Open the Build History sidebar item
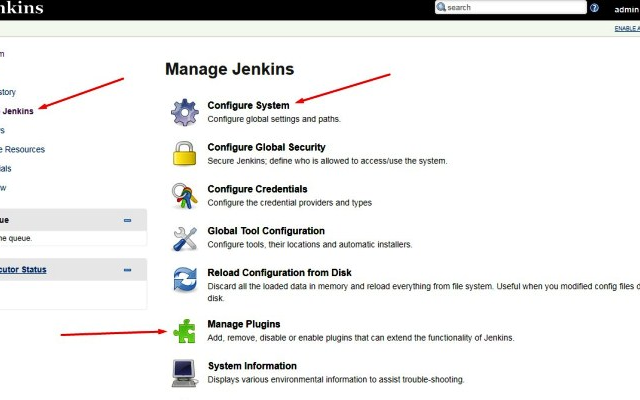Image resolution: width=640 pixels, height=400 pixels. [8, 92]
